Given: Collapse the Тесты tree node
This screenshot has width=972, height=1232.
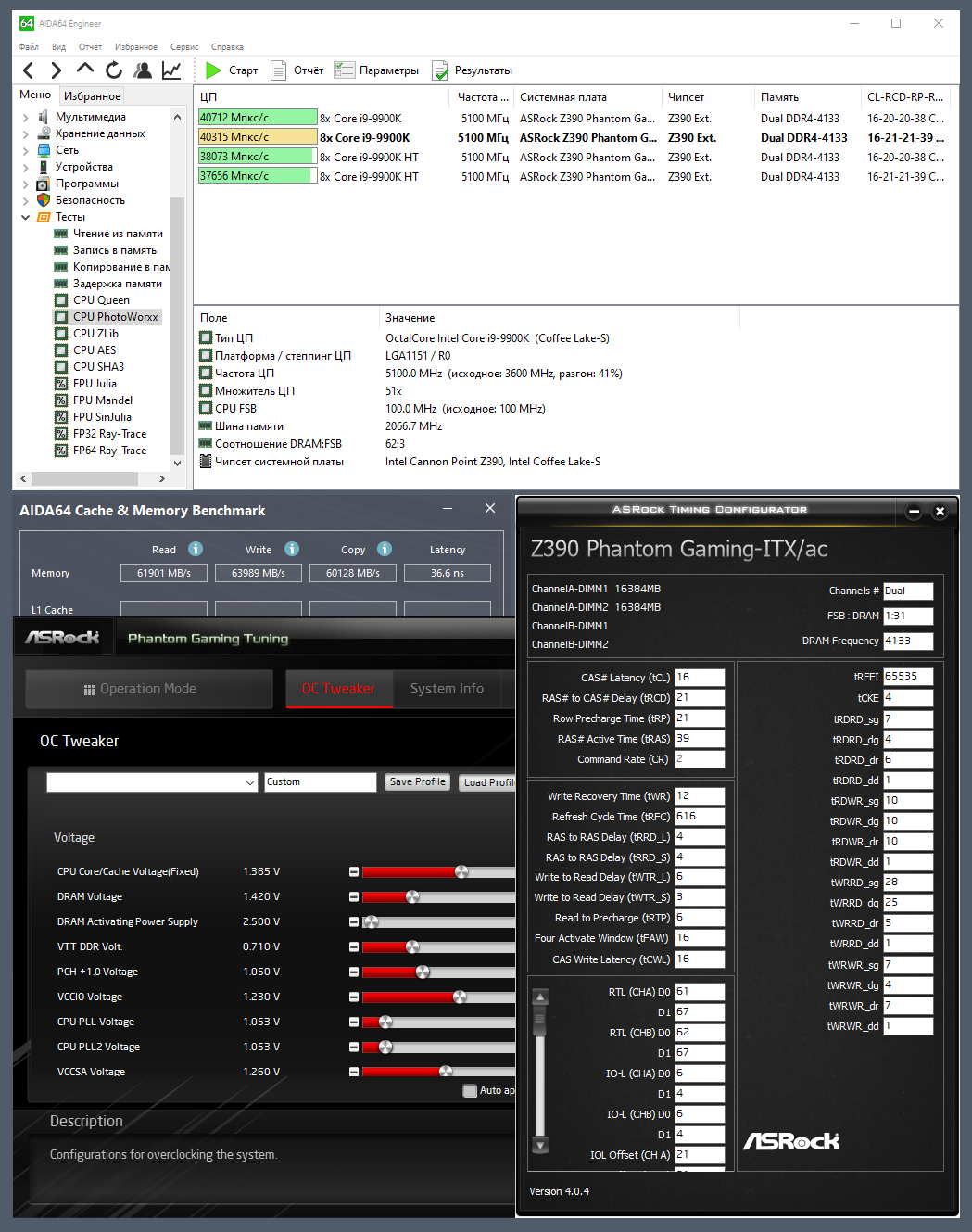Looking at the screenshot, I should point(25,218).
